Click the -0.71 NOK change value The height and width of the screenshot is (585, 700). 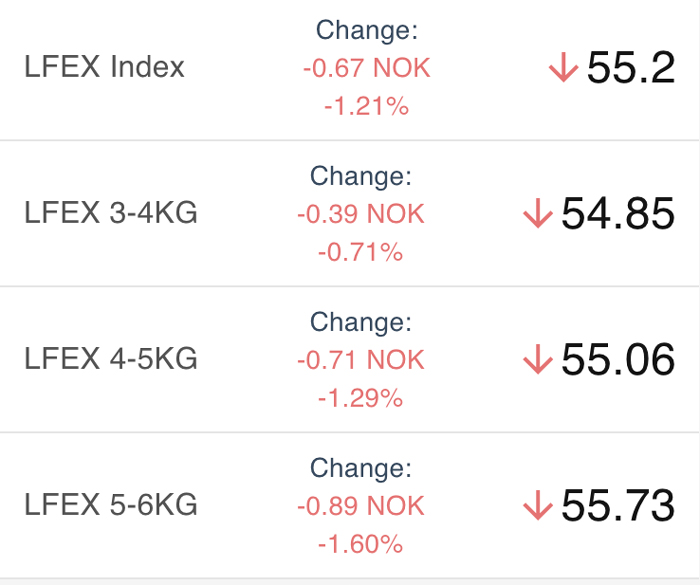pyautogui.click(x=361, y=359)
